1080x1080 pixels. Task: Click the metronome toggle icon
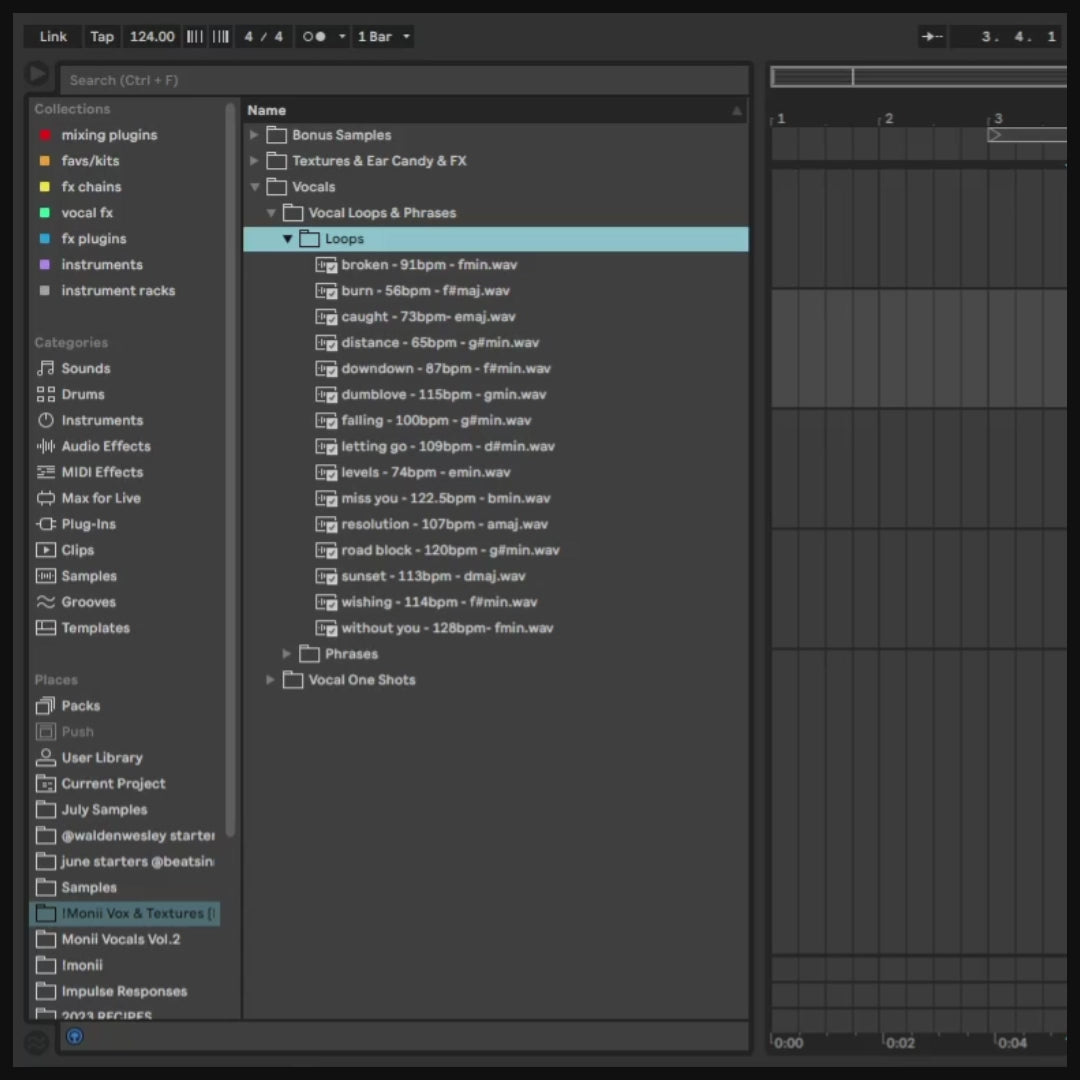[314, 37]
